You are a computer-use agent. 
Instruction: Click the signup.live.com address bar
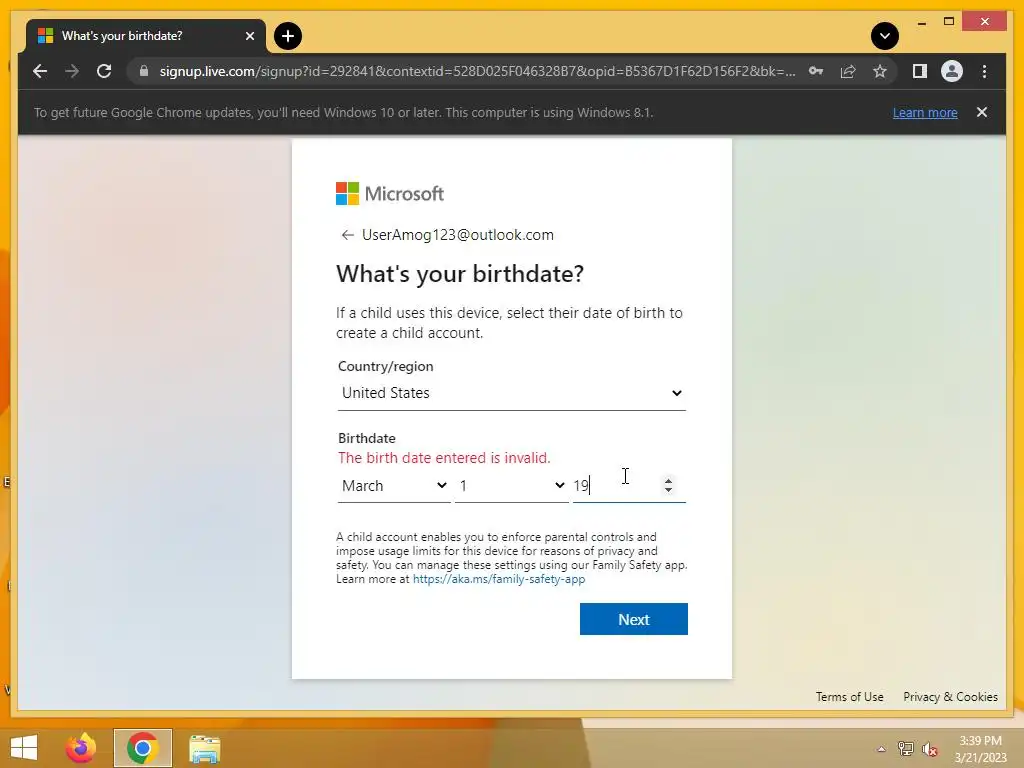pyautogui.click(x=477, y=71)
